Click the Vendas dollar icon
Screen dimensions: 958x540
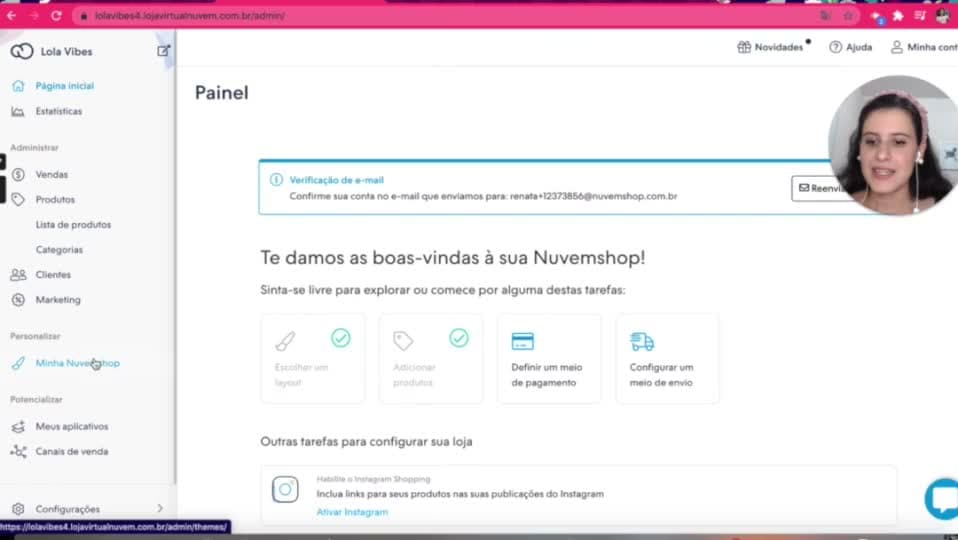tap(18, 175)
